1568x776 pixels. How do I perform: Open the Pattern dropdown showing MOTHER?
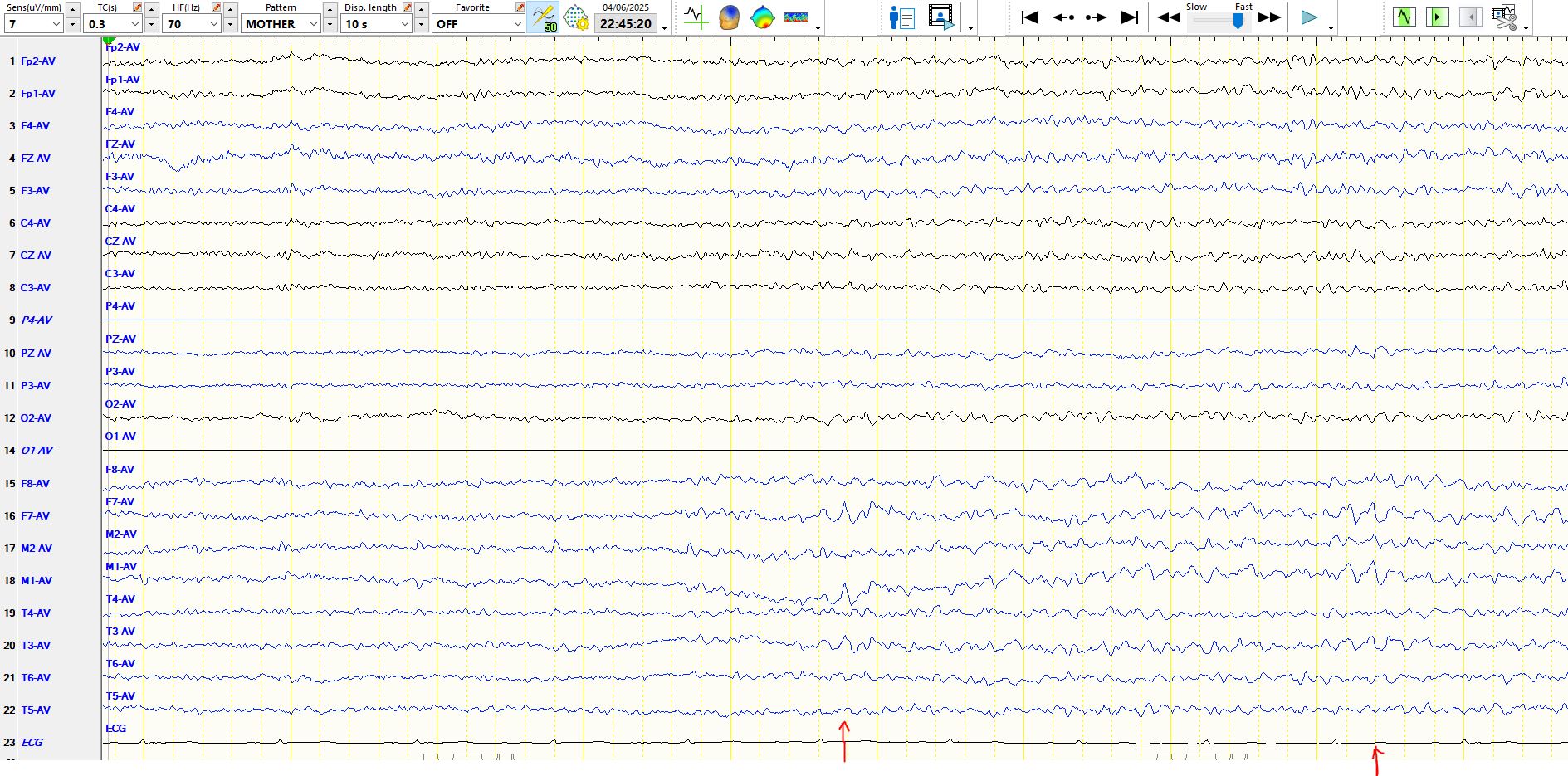point(281,24)
